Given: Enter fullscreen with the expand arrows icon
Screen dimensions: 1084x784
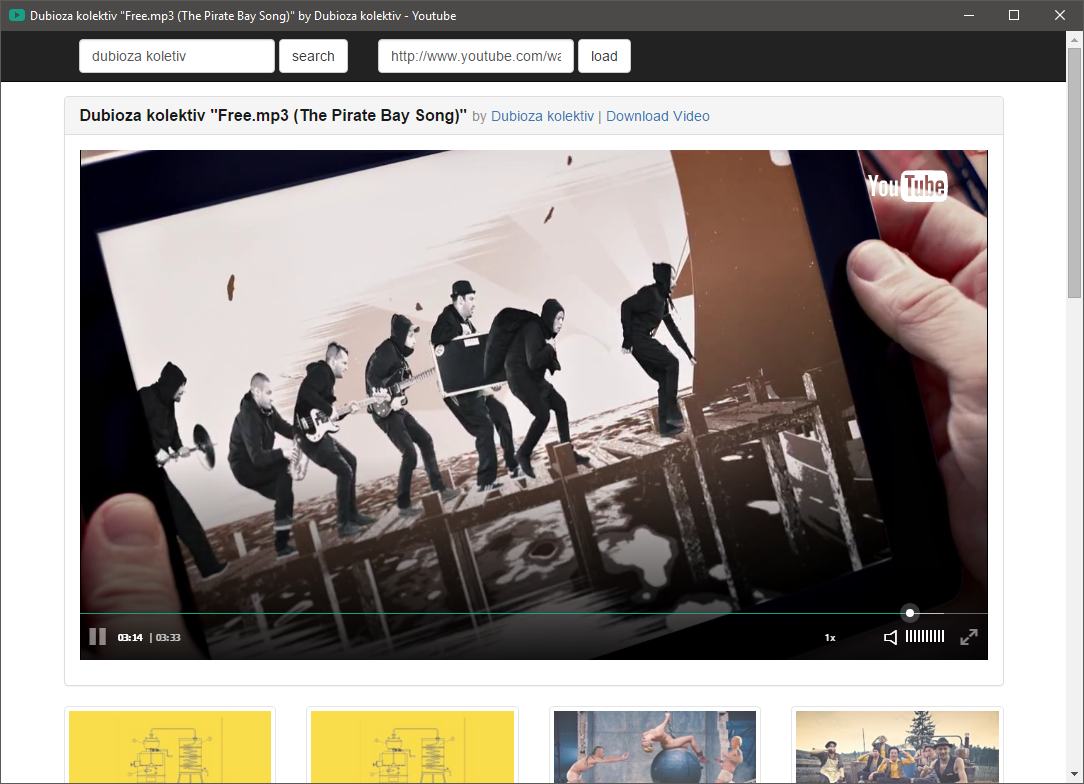Looking at the screenshot, I should point(969,637).
